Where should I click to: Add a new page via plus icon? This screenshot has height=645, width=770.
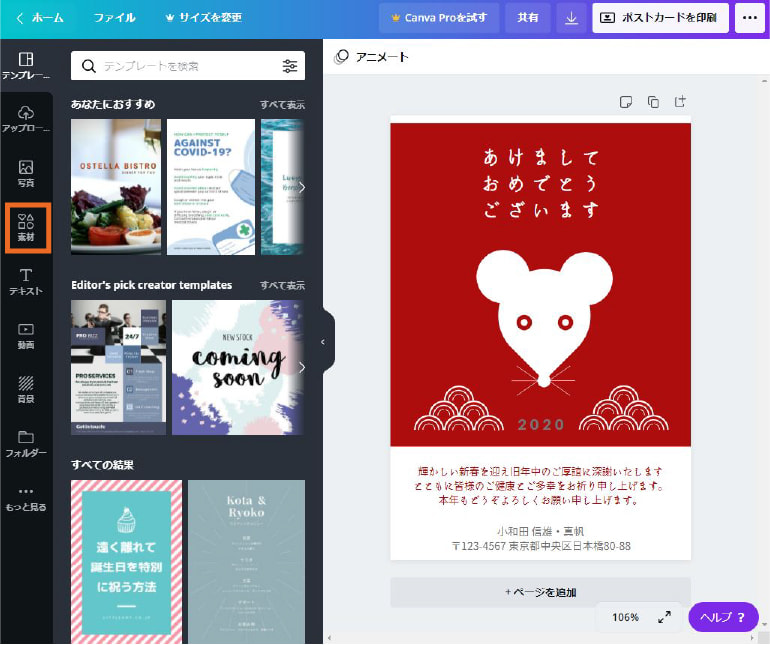pos(680,101)
